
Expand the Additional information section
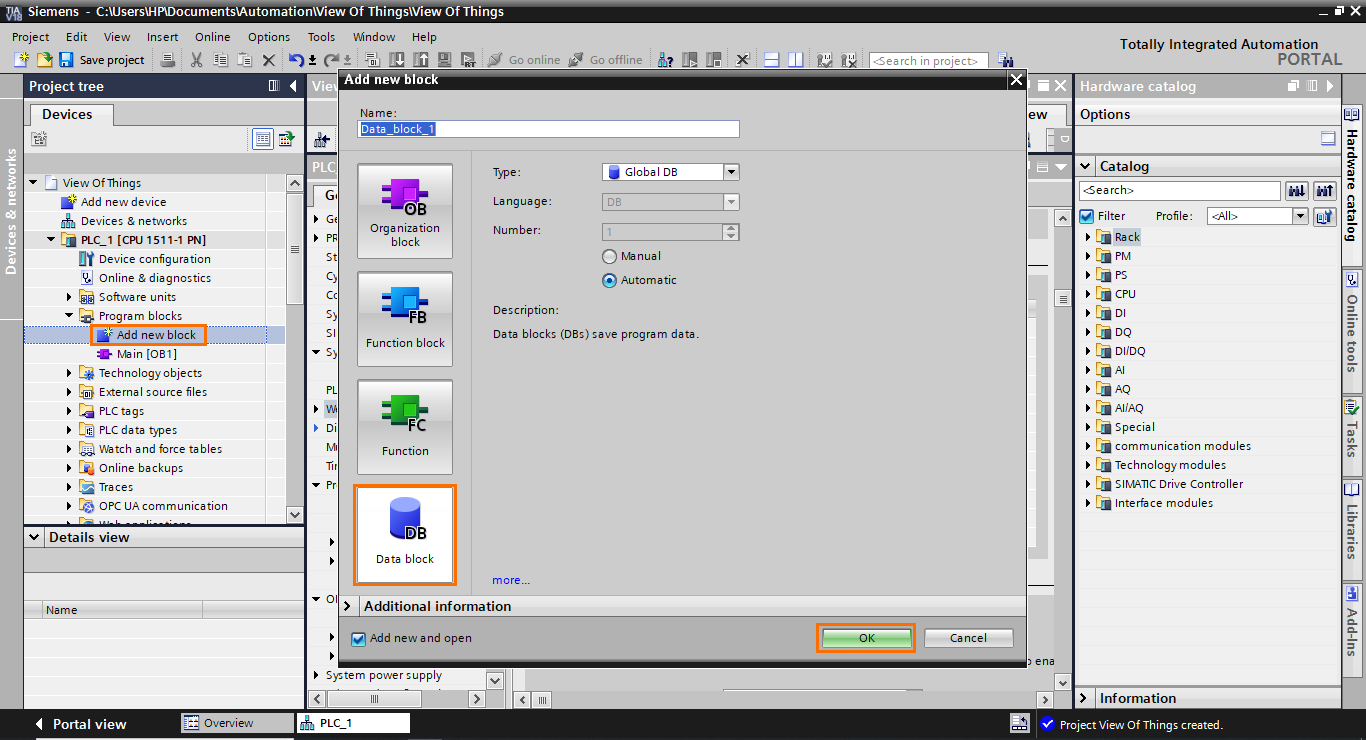click(348, 606)
